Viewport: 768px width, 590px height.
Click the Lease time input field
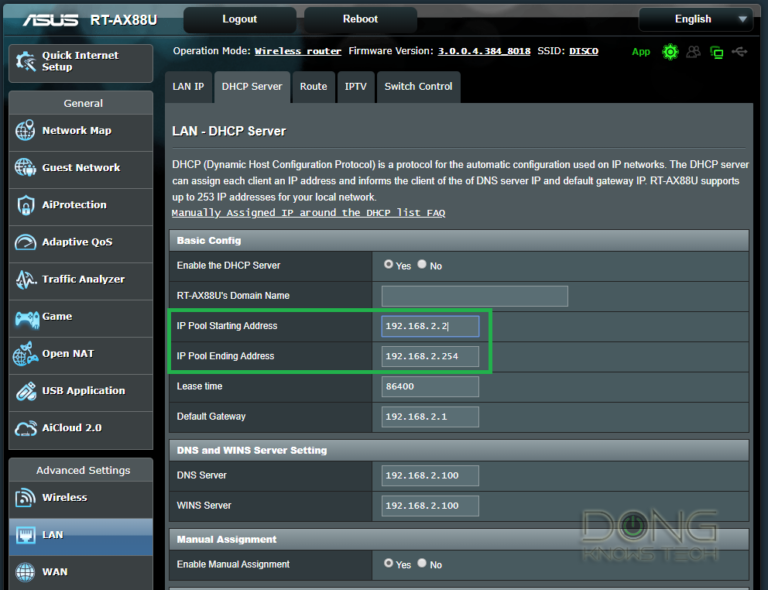[430, 386]
